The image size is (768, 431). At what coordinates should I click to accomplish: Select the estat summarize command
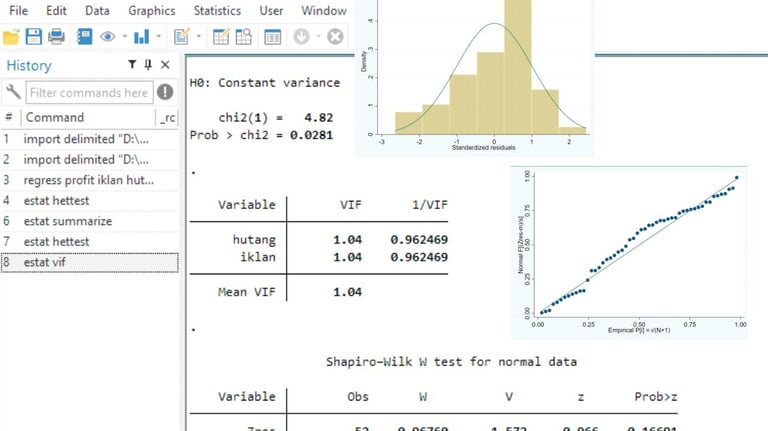[x=90, y=221]
